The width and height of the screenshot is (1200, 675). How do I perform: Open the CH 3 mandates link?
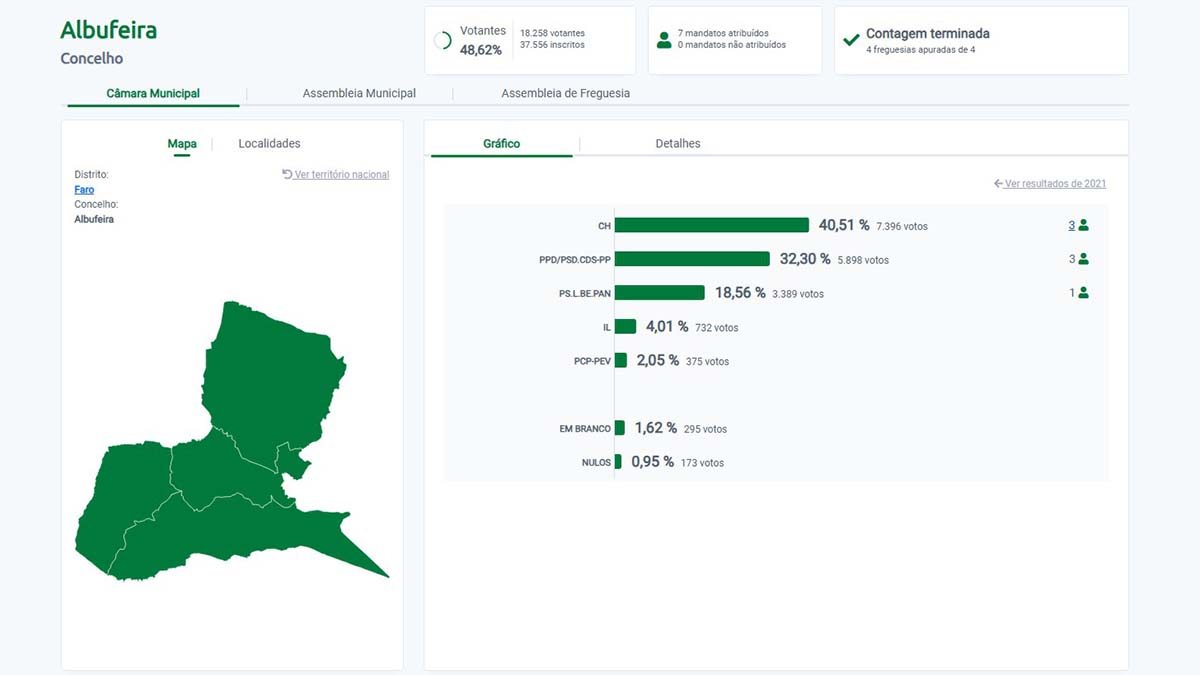1071,226
